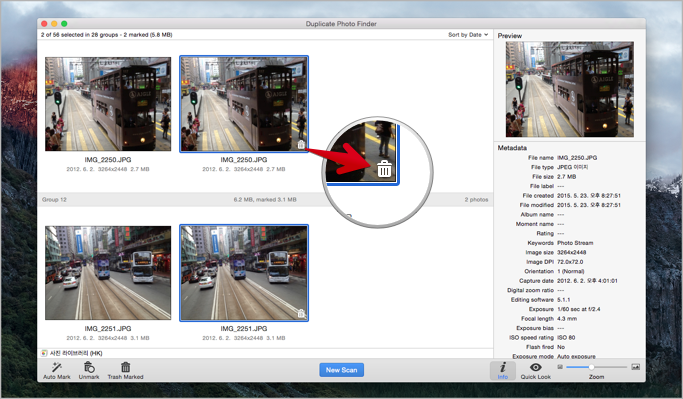
Task: Click '6.2 MB, marked 3.1 MB' group text
Action: (265, 200)
